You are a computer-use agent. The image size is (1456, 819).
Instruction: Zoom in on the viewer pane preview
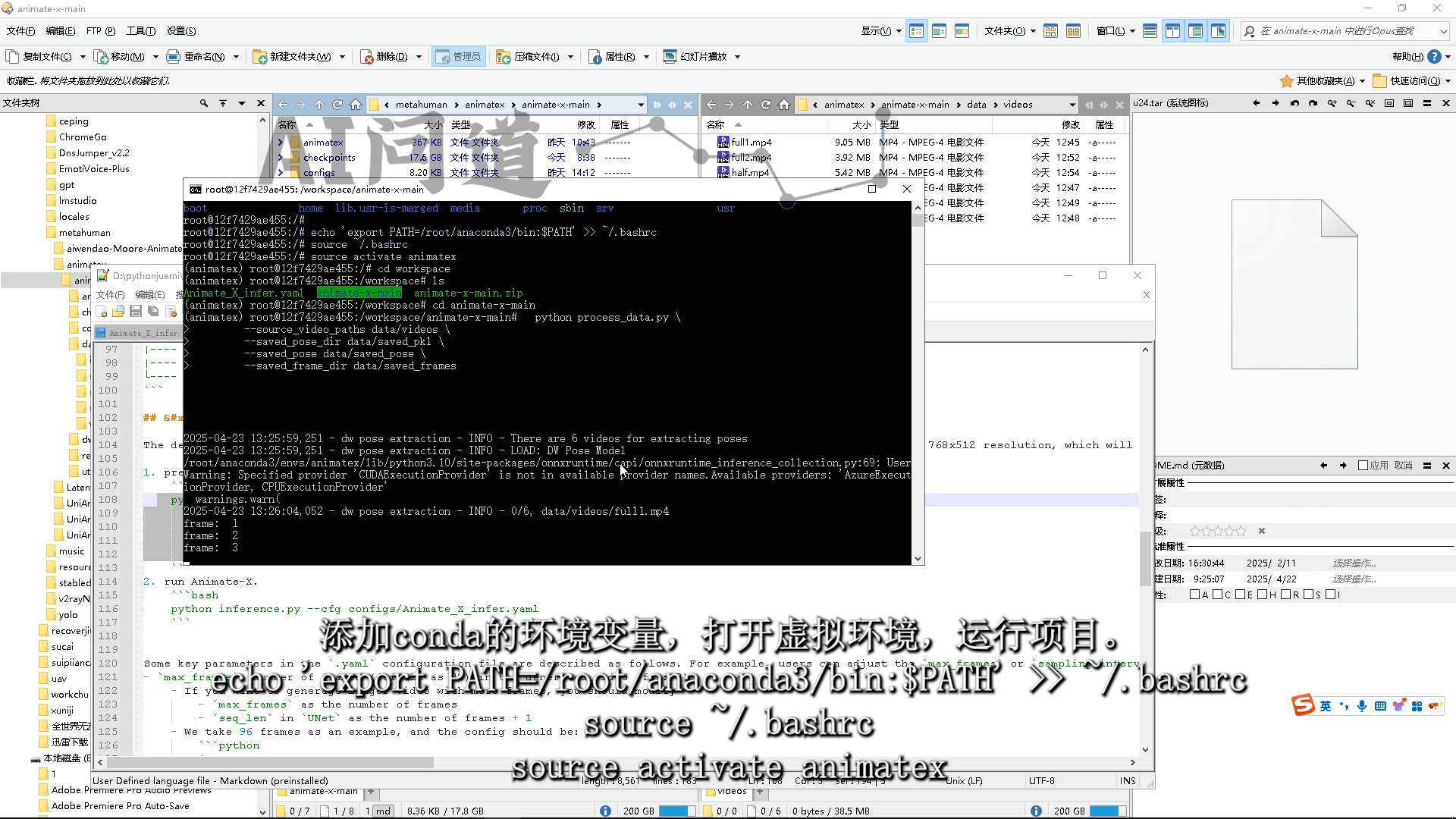(1332, 103)
